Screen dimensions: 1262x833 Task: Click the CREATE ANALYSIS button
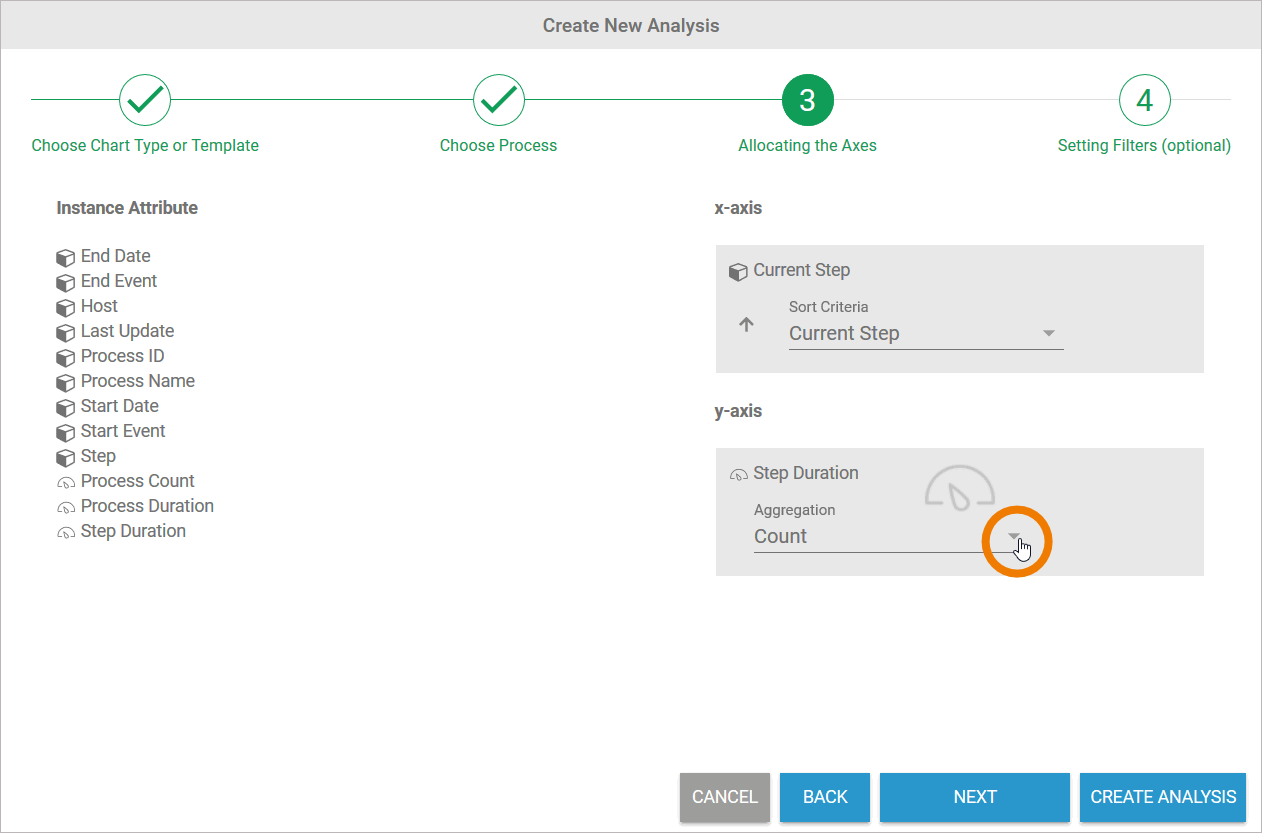(1162, 797)
